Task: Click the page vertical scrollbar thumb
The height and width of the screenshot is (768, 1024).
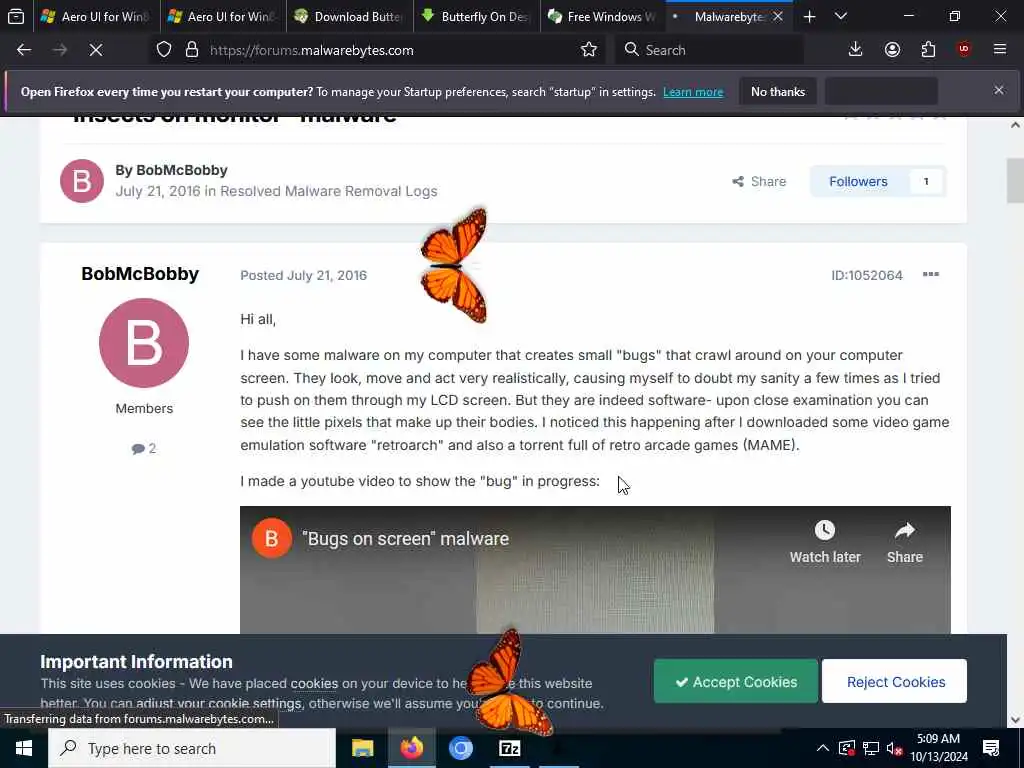Action: (1015, 180)
